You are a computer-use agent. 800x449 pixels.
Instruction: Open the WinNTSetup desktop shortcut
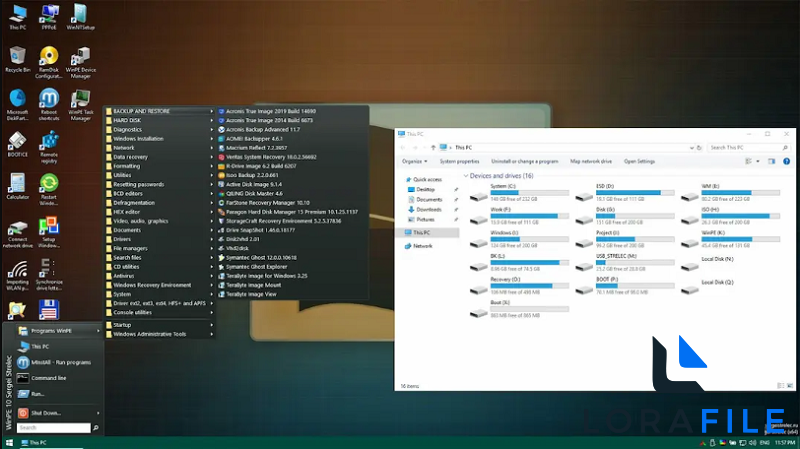coord(80,17)
